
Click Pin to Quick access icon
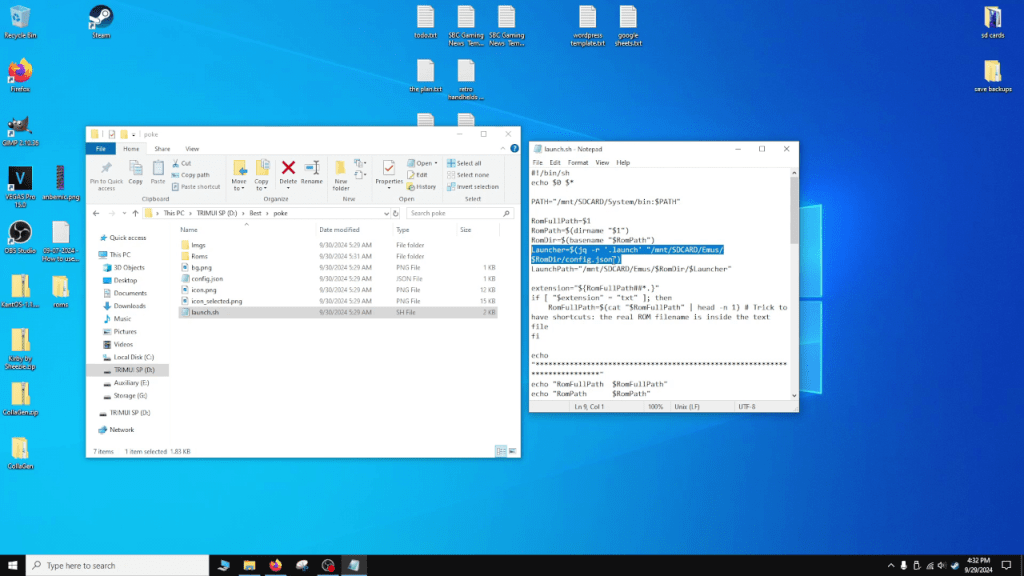point(106,168)
